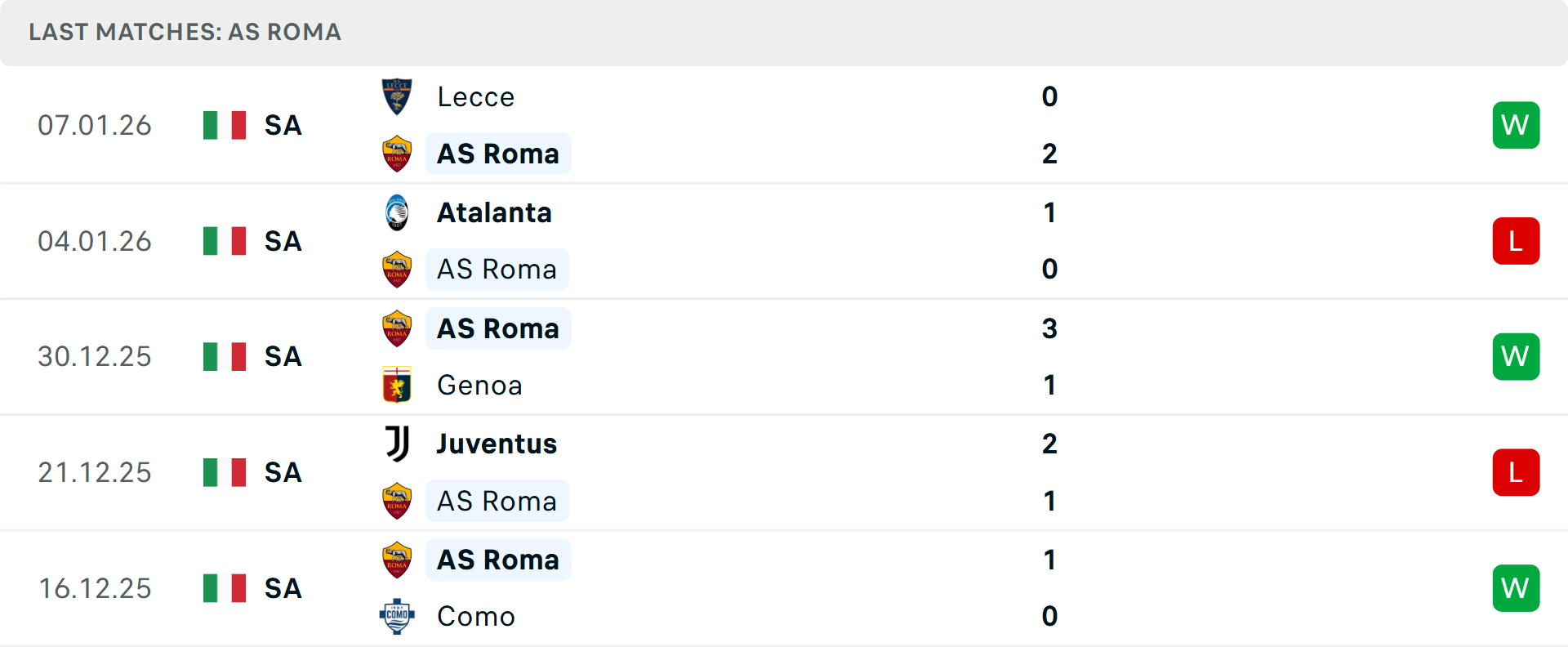Screen dimensions: 1568x647
Task: Open the Como team name link
Action: point(476,616)
